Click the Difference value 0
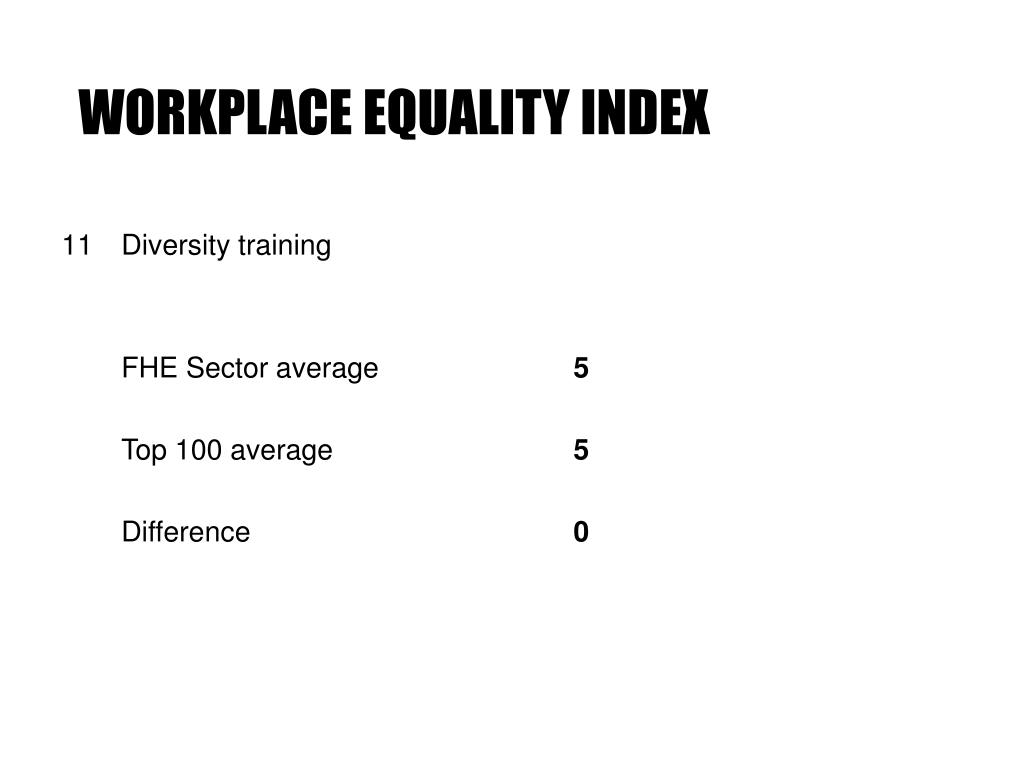This screenshot has height=768, width=1024. [x=581, y=532]
